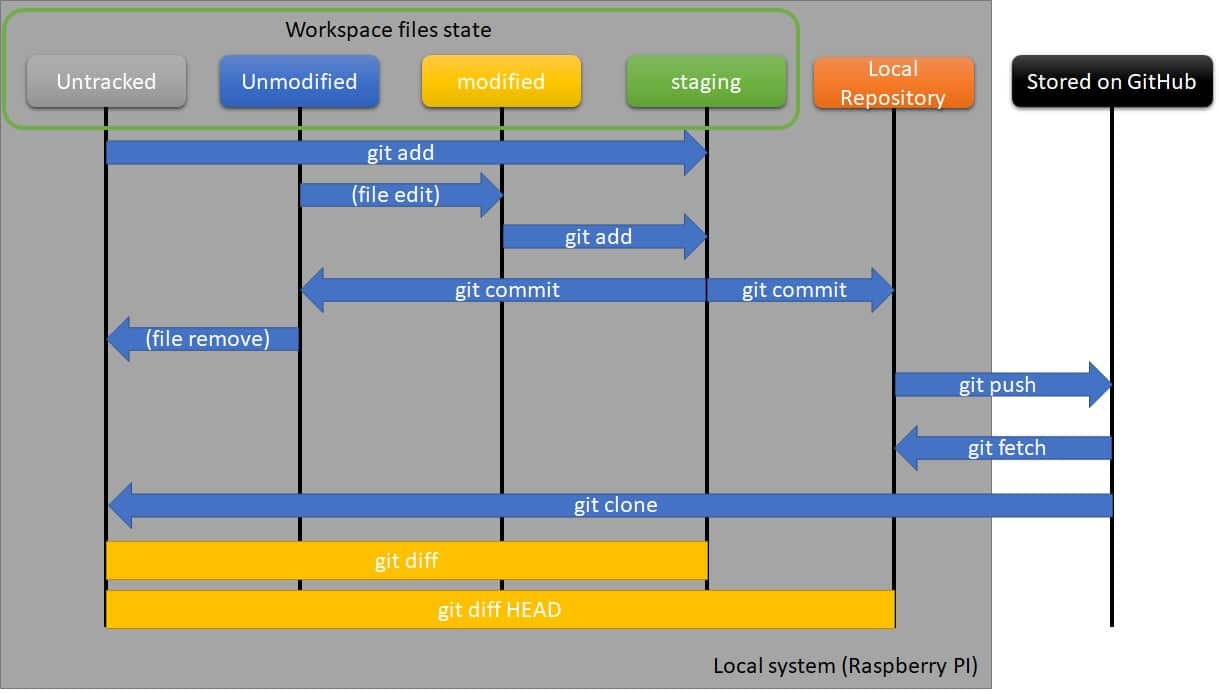
Task: Select the Local system (Raspberry PI) label
Action: coord(846,665)
